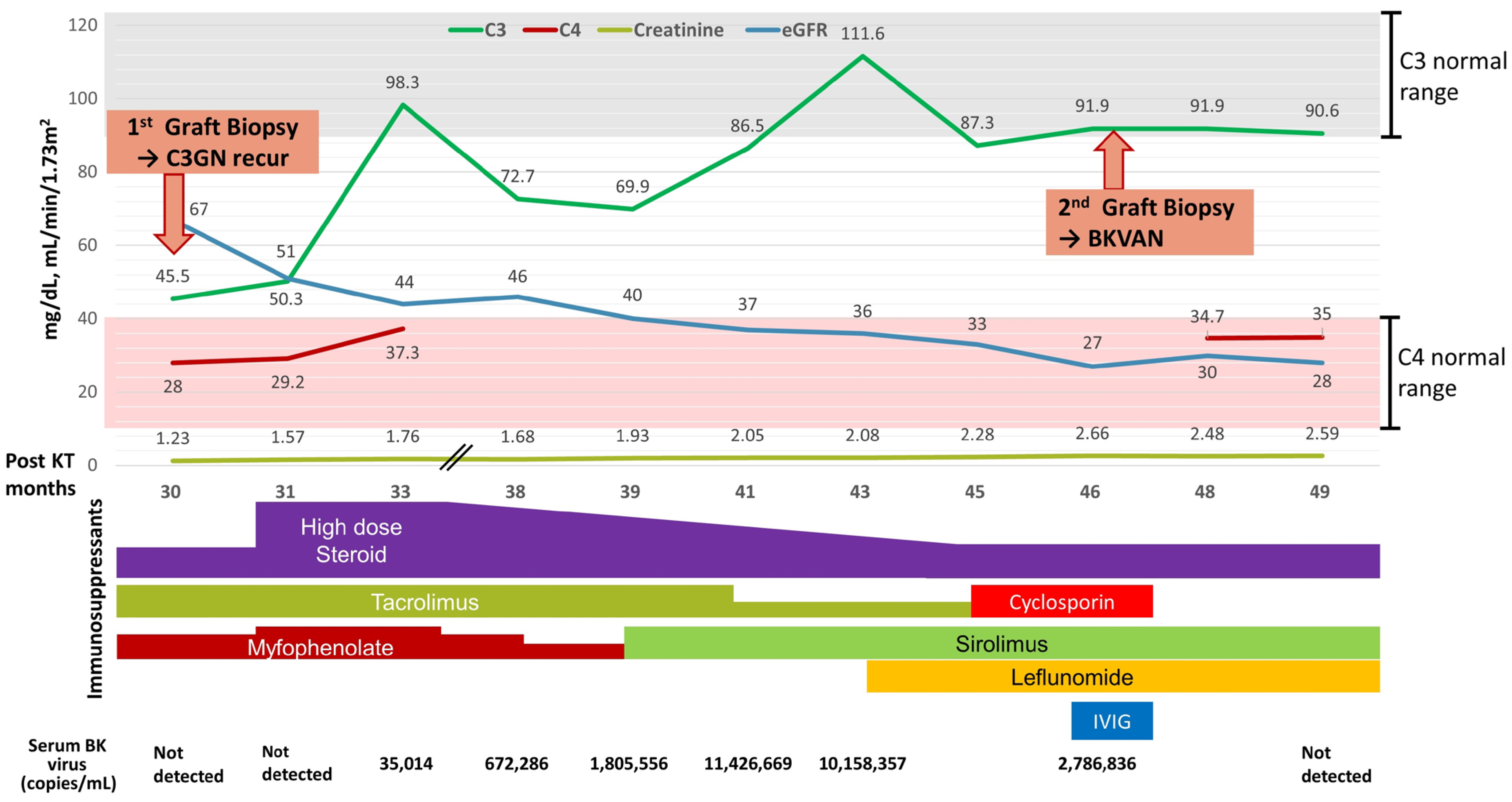
Task: Click the 1st Graft Biopsy C3GN recur box
Action: 213,142
